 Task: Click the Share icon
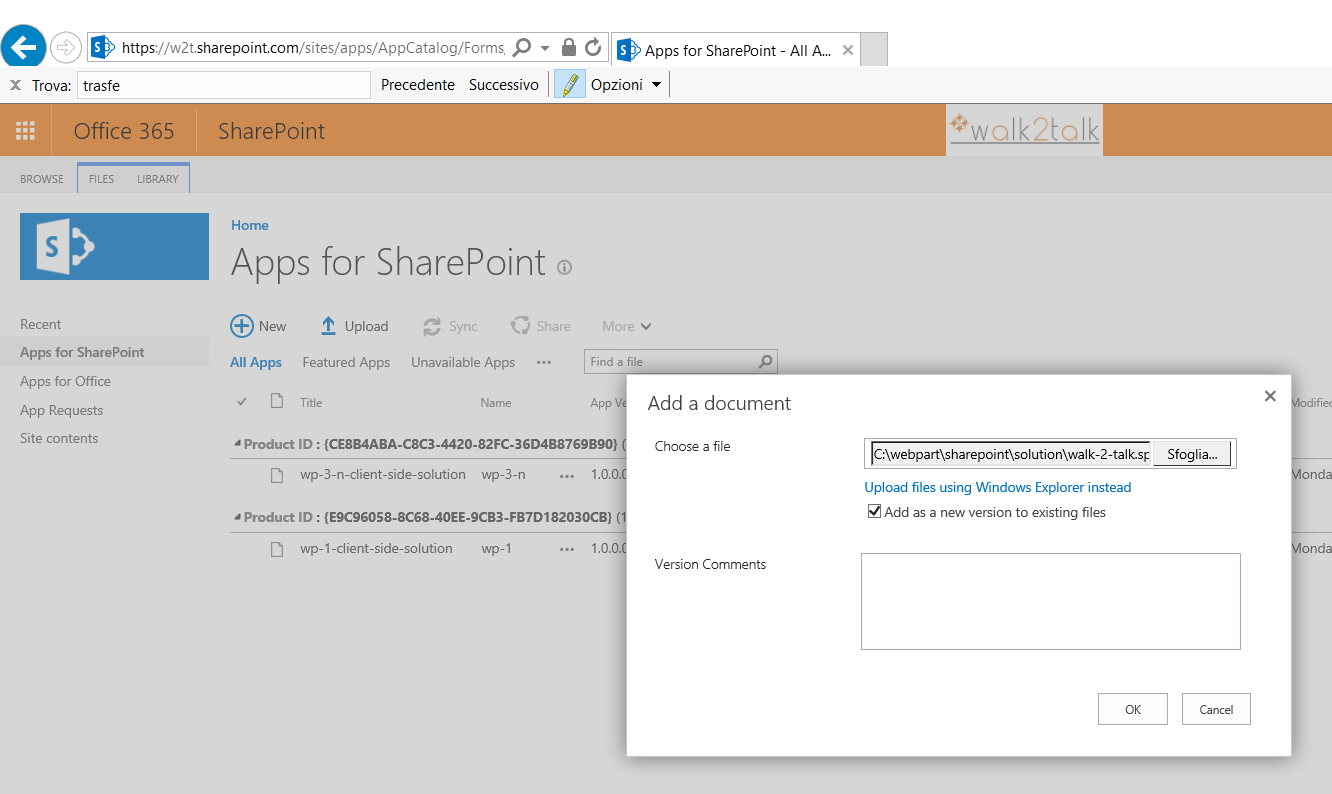(520, 326)
